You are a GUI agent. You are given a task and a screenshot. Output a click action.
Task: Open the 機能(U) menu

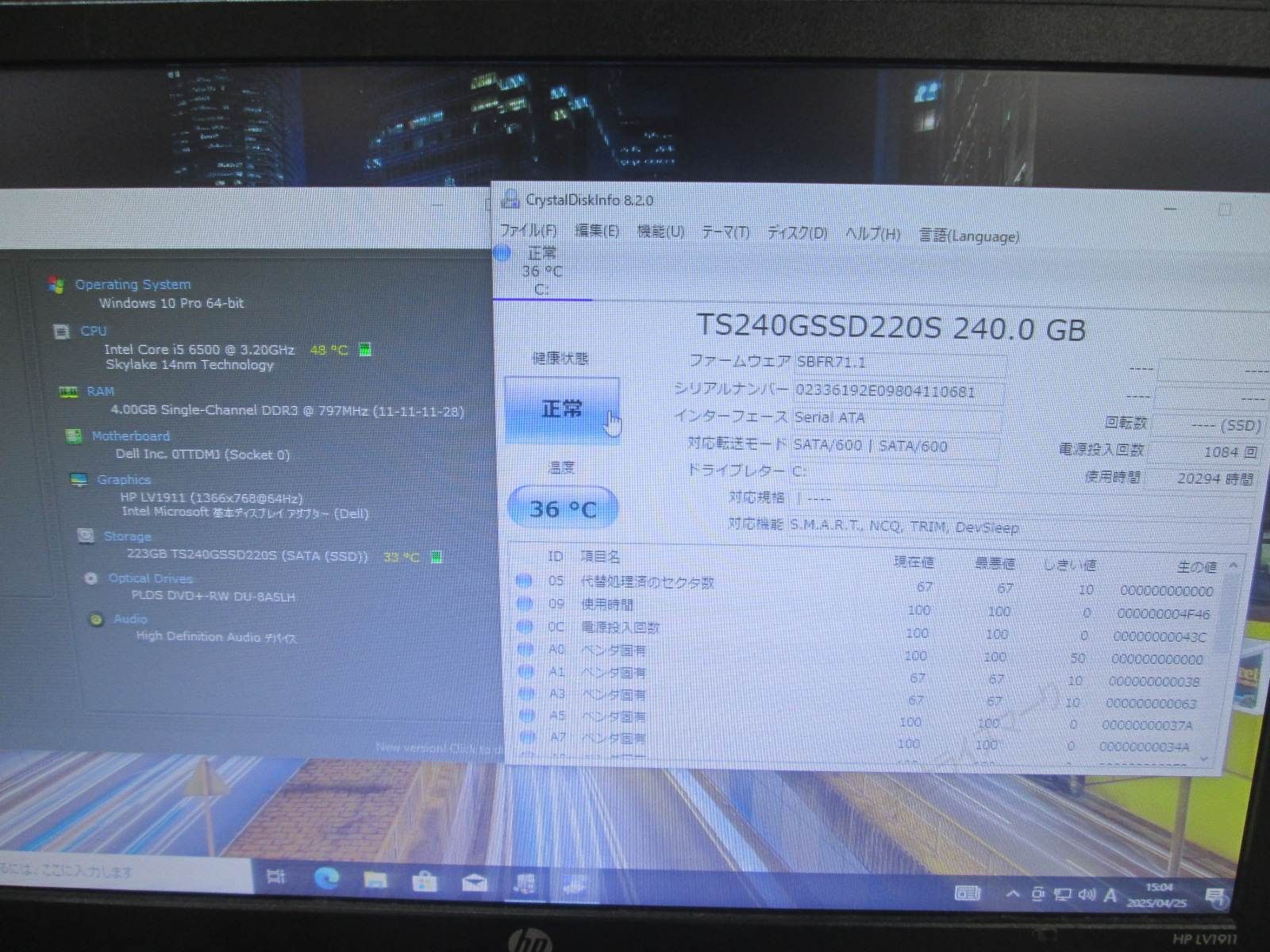660,232
